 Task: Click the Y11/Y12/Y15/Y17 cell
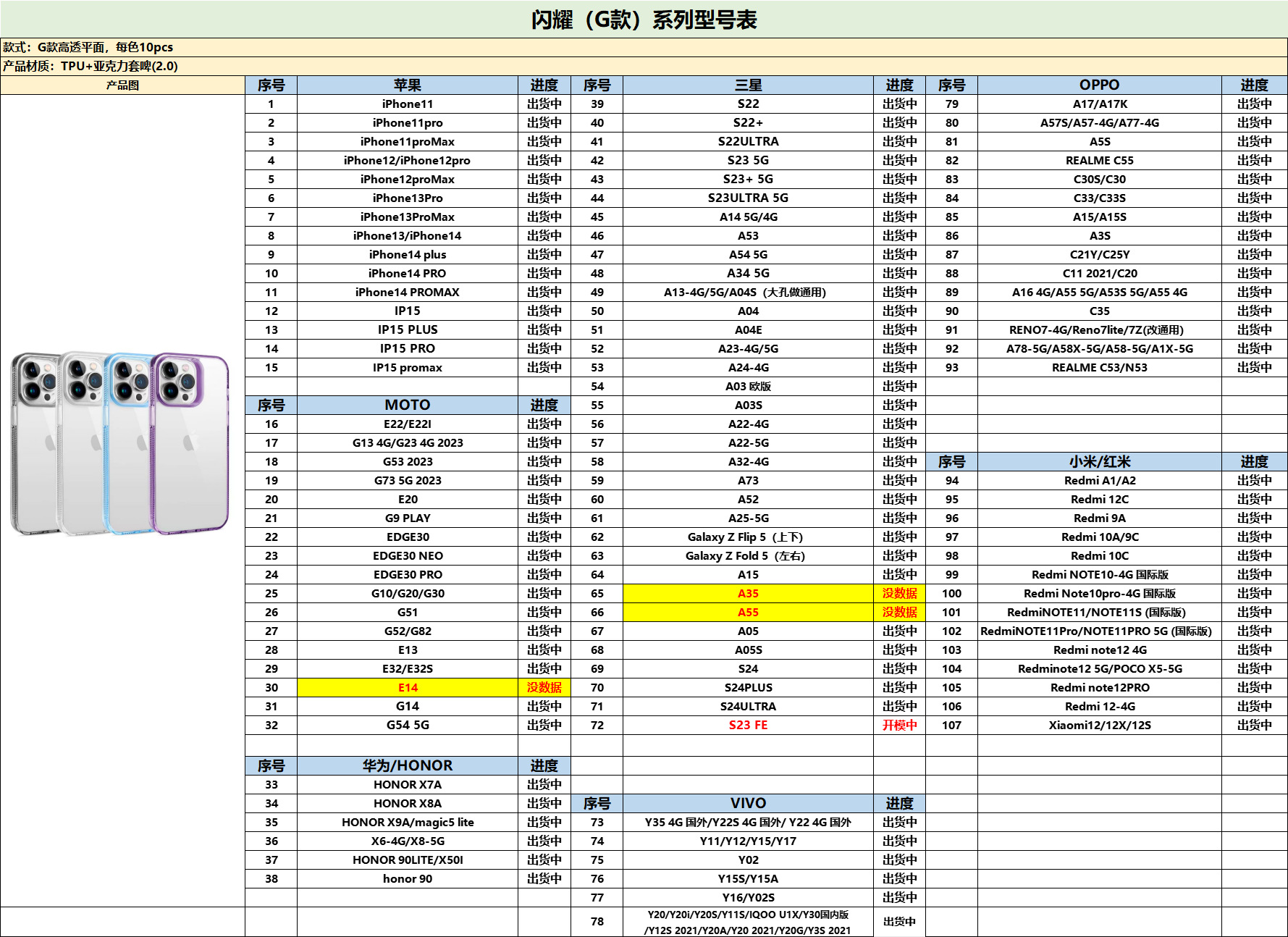pyautogui.click(x=748, y=841)
